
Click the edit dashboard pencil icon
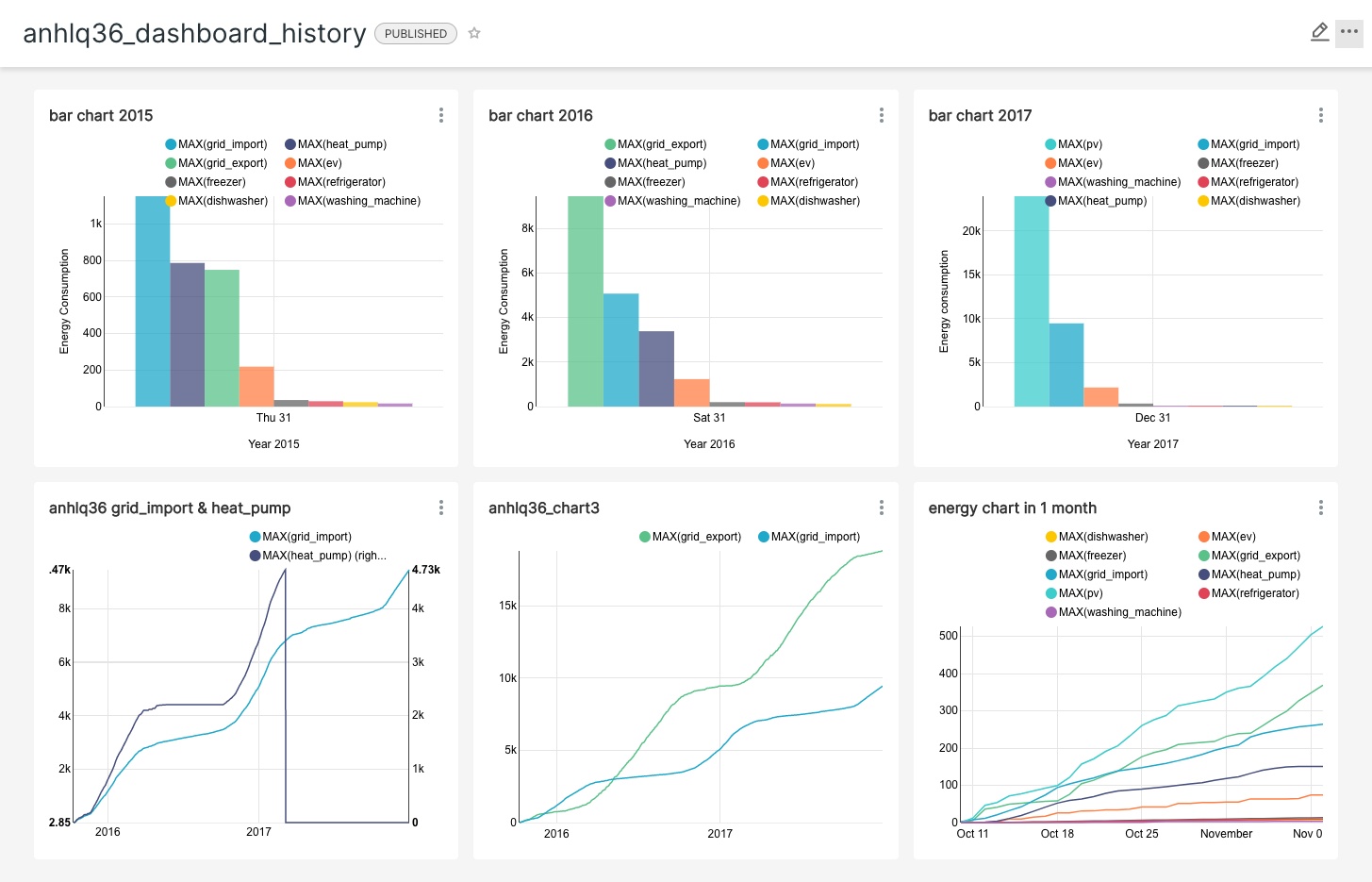click(1319, 32)
